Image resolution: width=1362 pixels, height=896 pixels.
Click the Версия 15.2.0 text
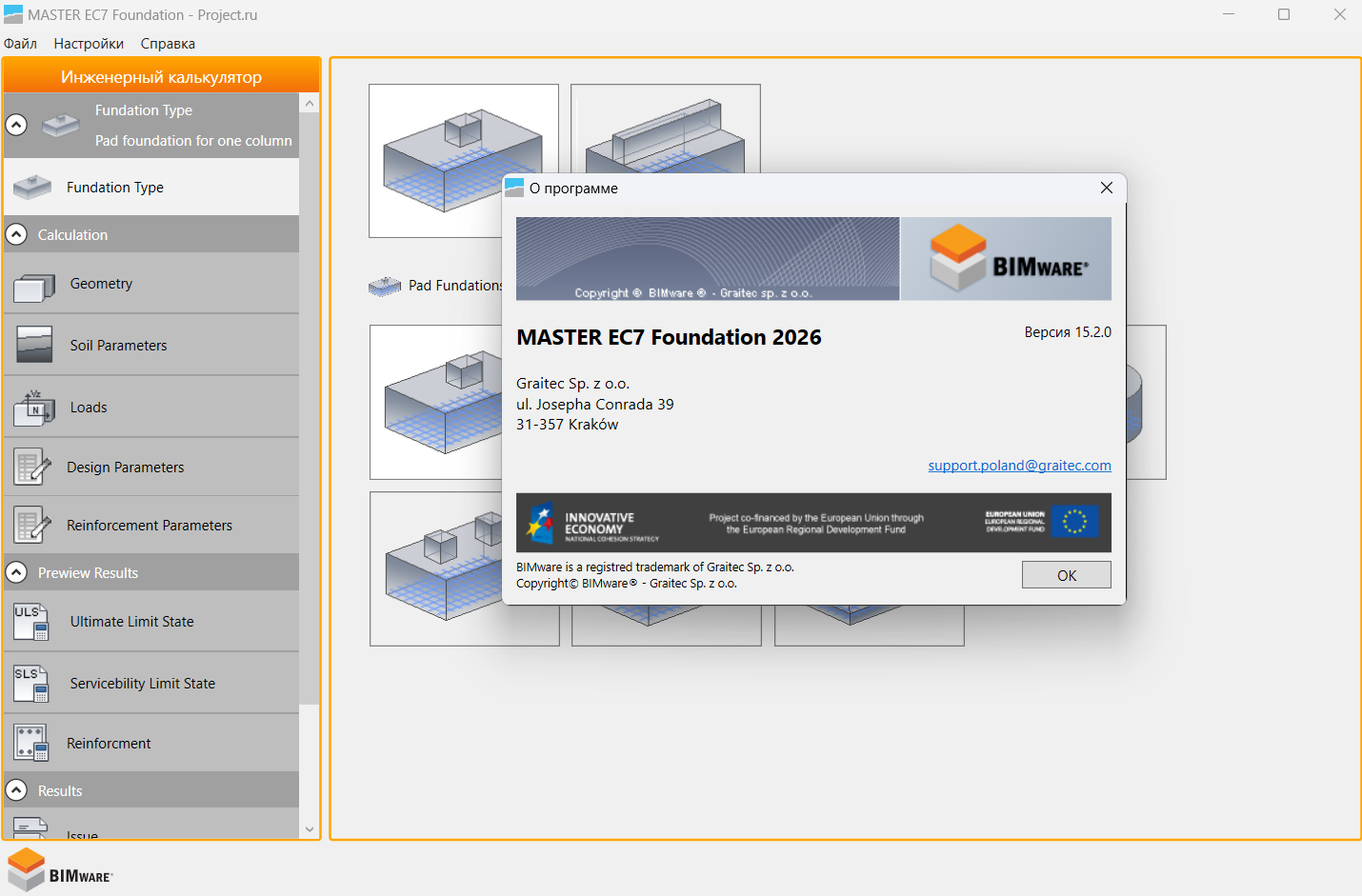coord(1068,332)
